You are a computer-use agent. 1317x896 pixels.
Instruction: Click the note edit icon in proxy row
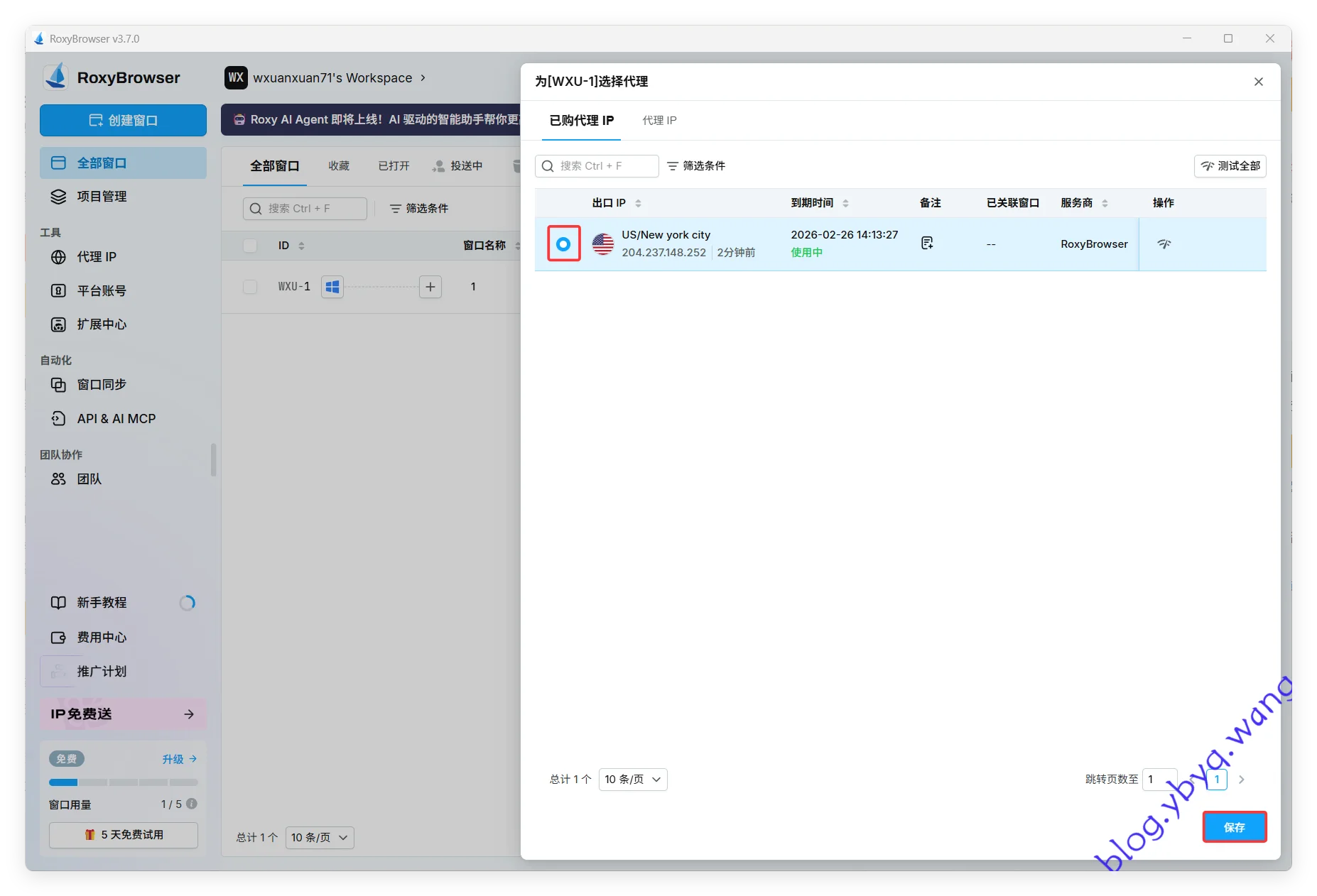coord(927,244)
